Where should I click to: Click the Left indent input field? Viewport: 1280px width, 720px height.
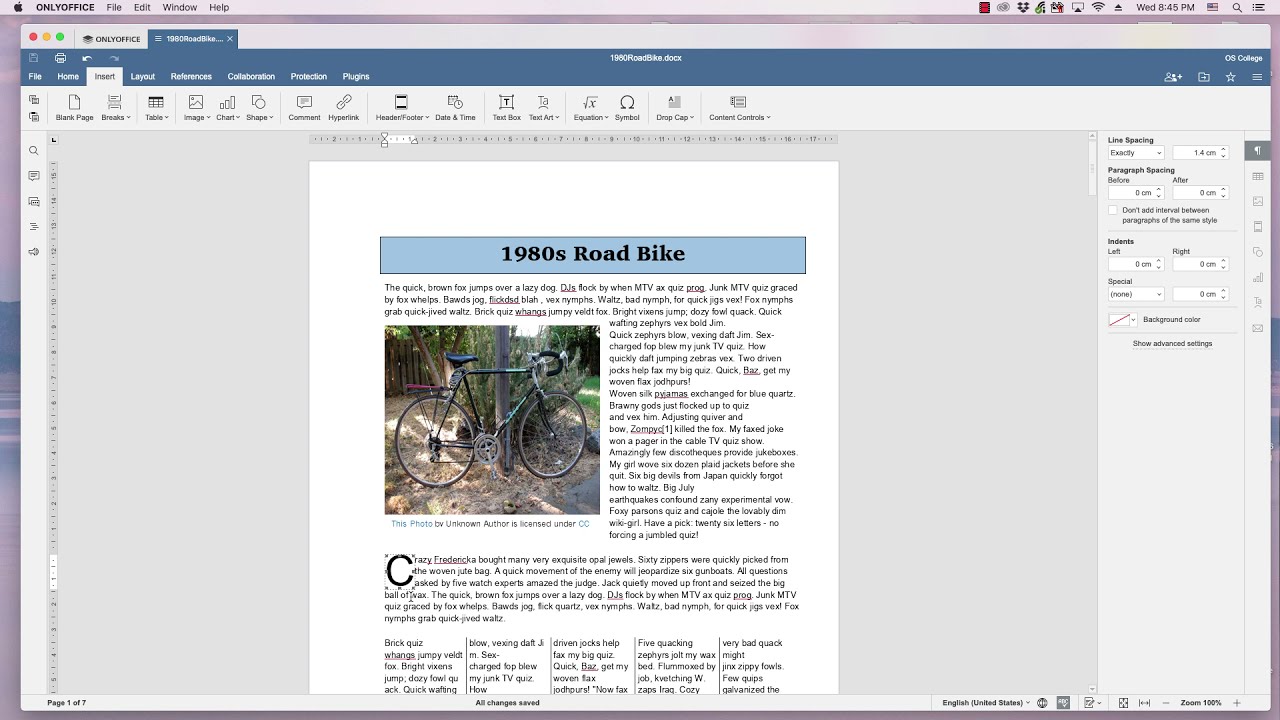pos(1136,264)
